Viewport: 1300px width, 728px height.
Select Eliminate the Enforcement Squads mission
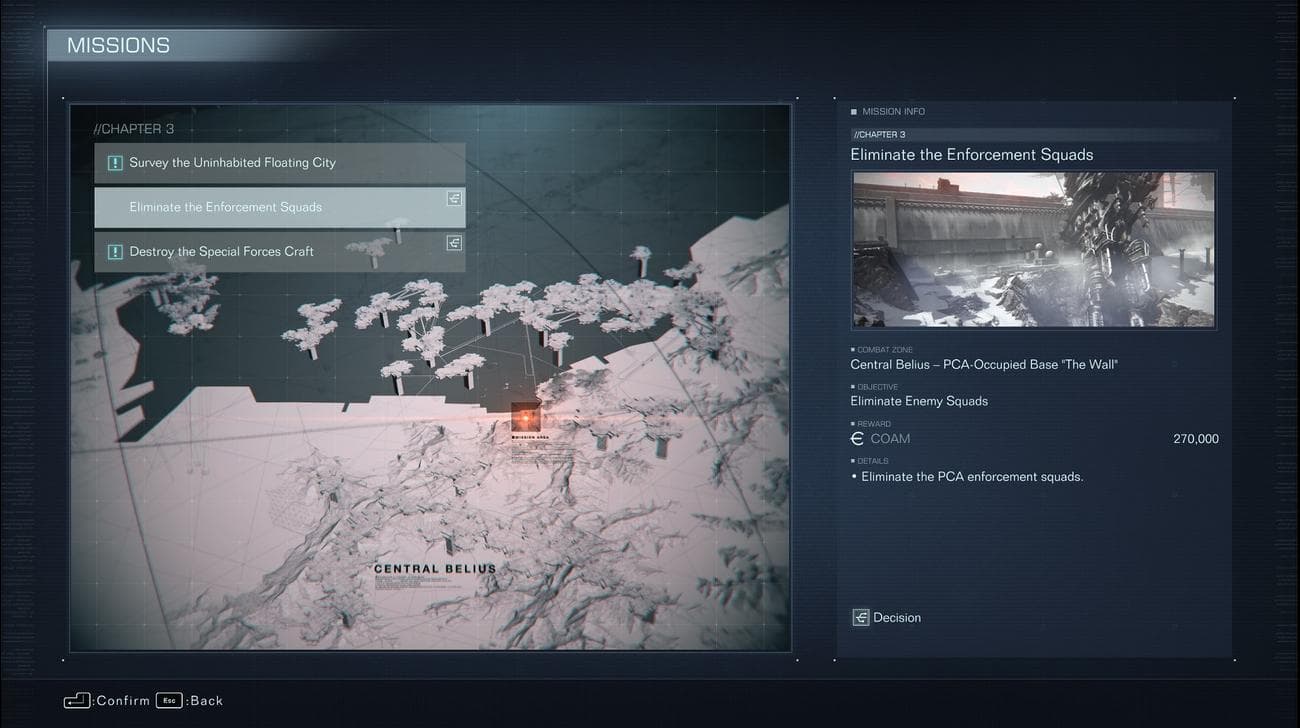pos(280,207)
